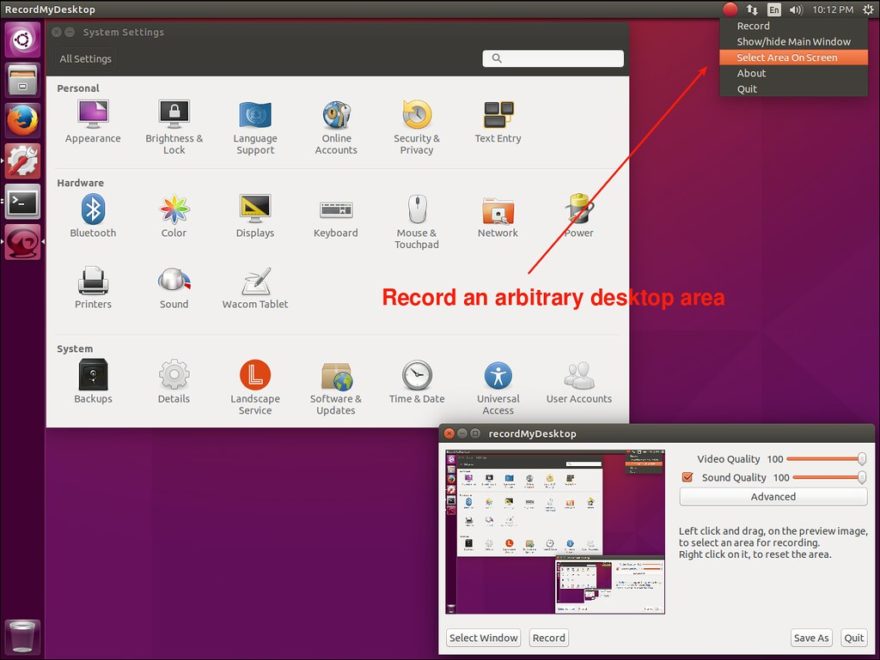Open Files manager from the launcher
Screen dimensions: 880x660
click(22, 80)
